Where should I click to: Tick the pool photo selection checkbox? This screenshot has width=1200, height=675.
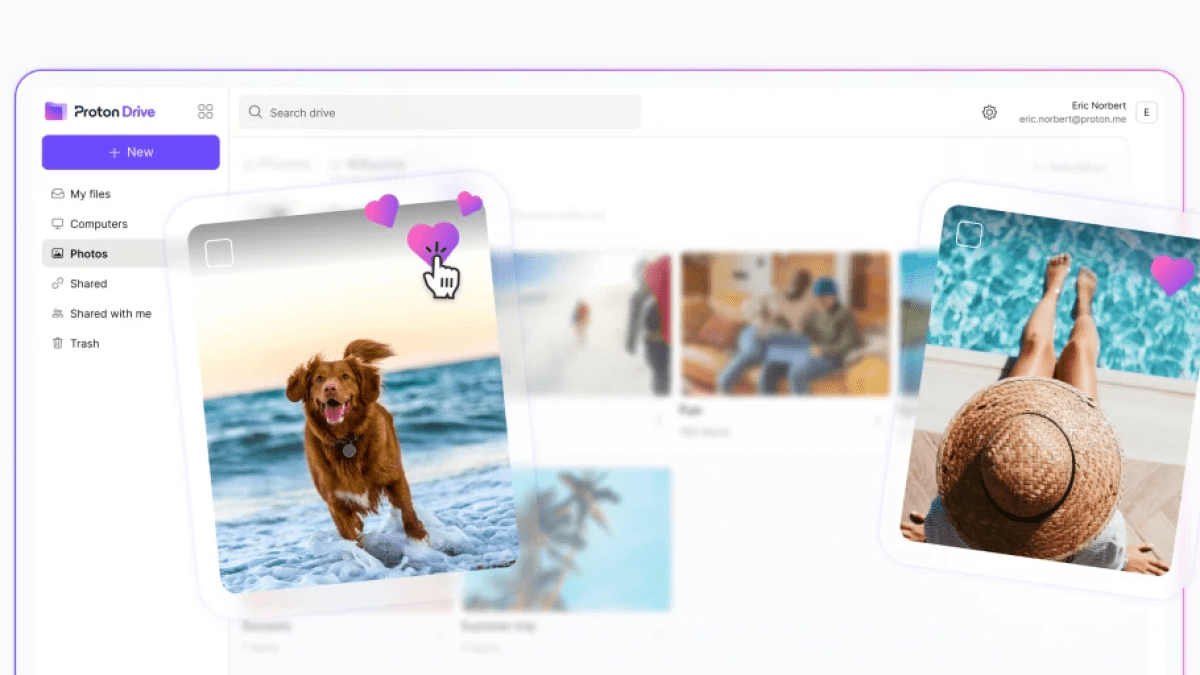tap(969, 235)
